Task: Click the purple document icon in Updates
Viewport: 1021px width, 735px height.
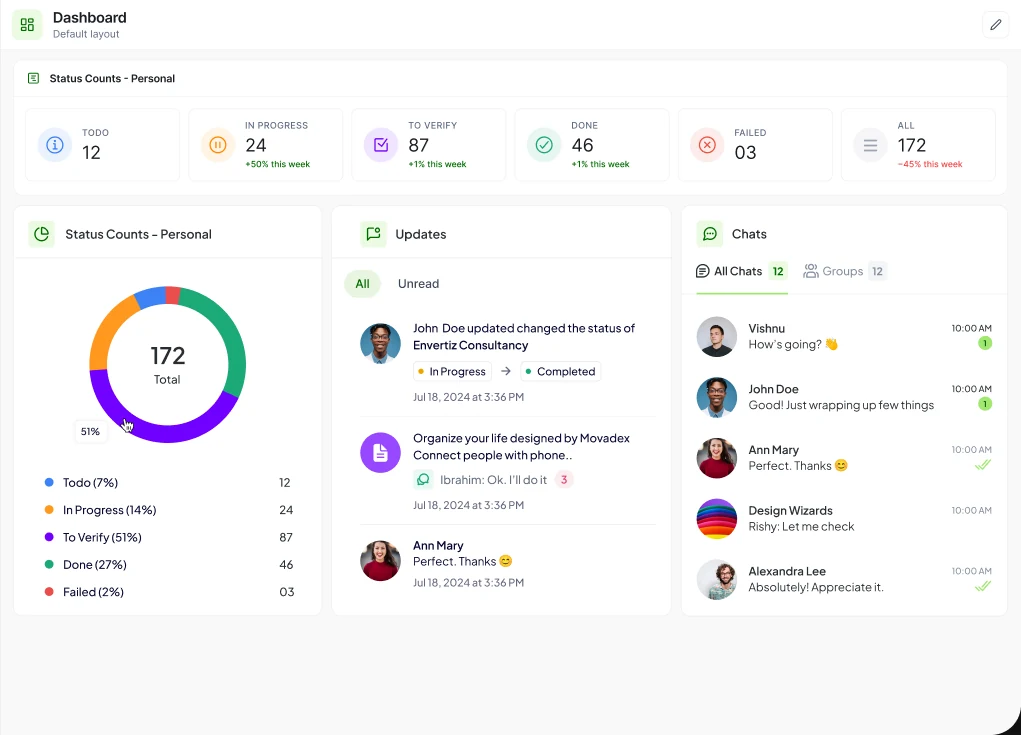Action: (x=380, y=452)
